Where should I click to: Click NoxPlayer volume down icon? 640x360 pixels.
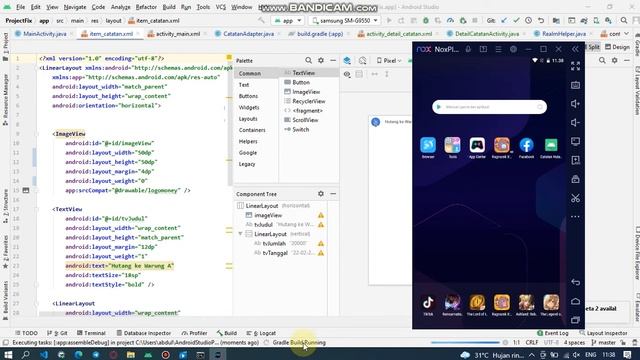(x=576, y=122)
